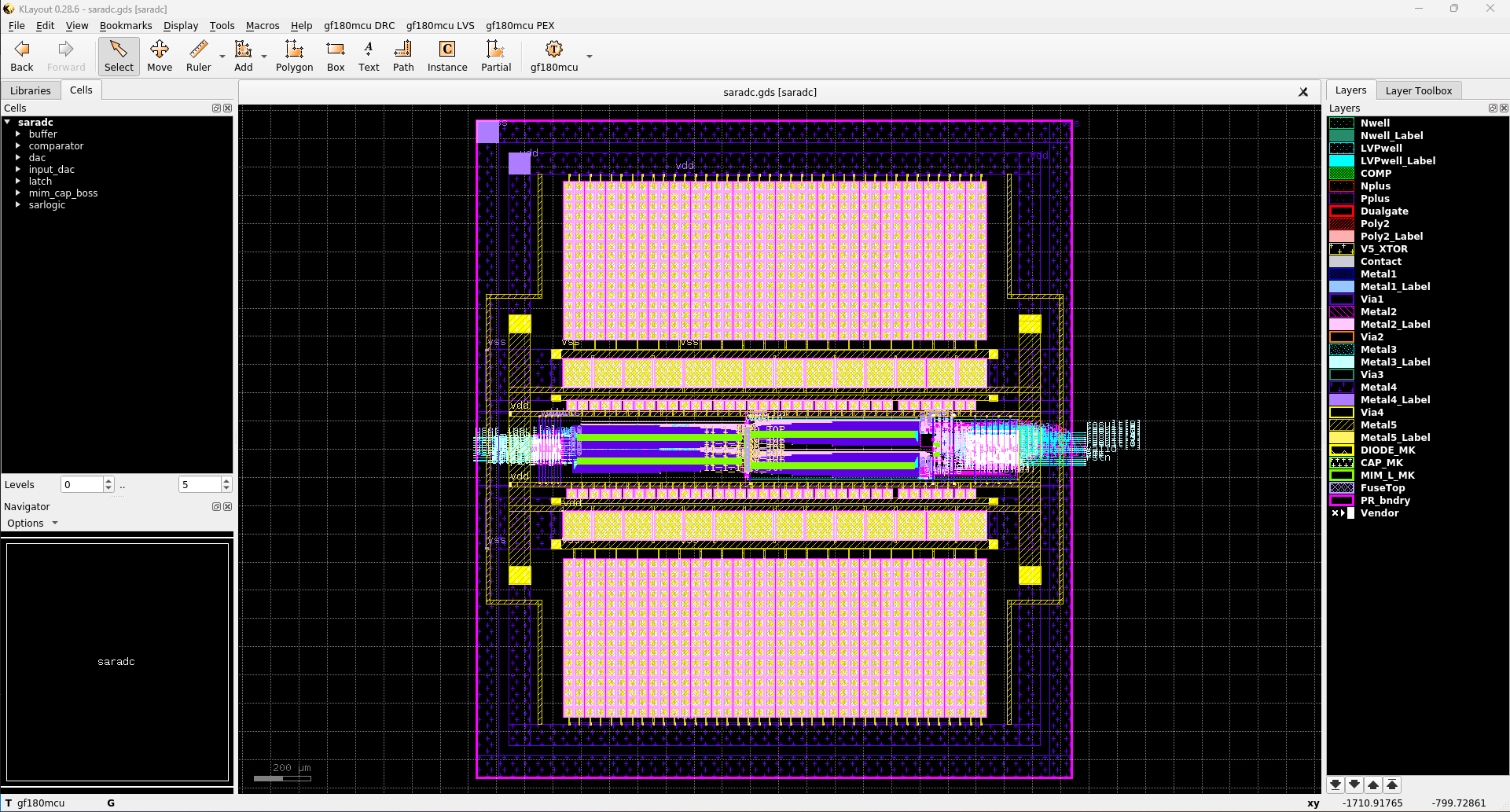The height and width of the screenshot is (812, 1510).
Task: Activate the Move tool
Action: [160, 56]
